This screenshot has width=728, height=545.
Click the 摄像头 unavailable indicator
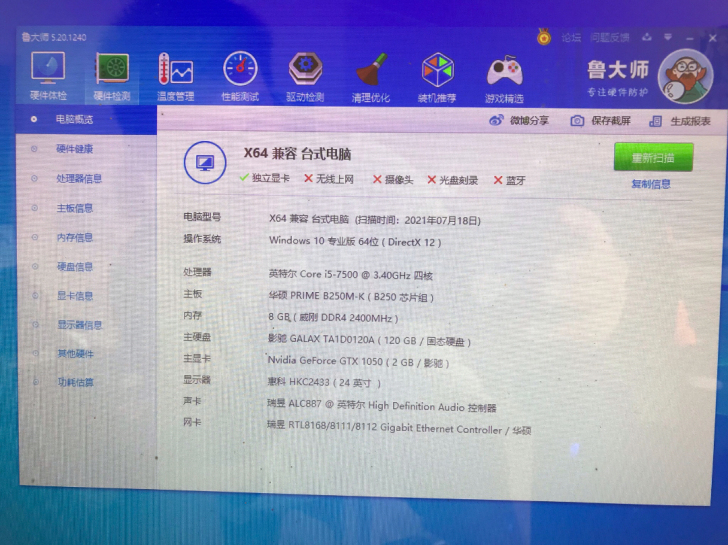point(393,180)
